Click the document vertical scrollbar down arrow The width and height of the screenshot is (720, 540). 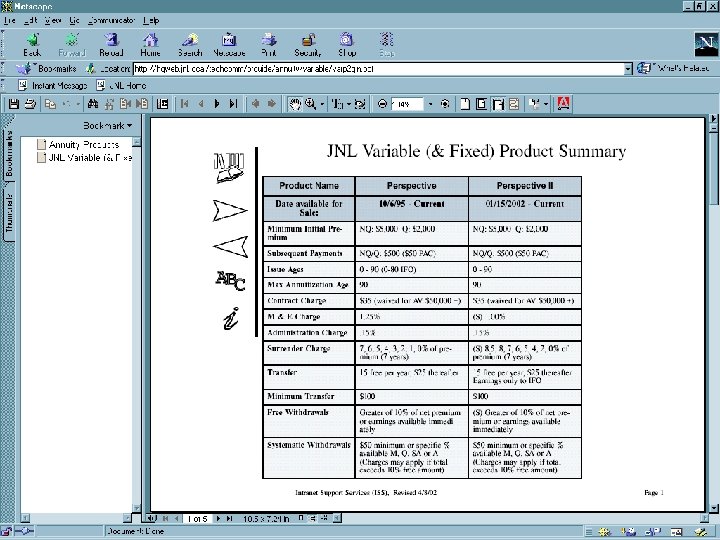[x=713, y=508]
